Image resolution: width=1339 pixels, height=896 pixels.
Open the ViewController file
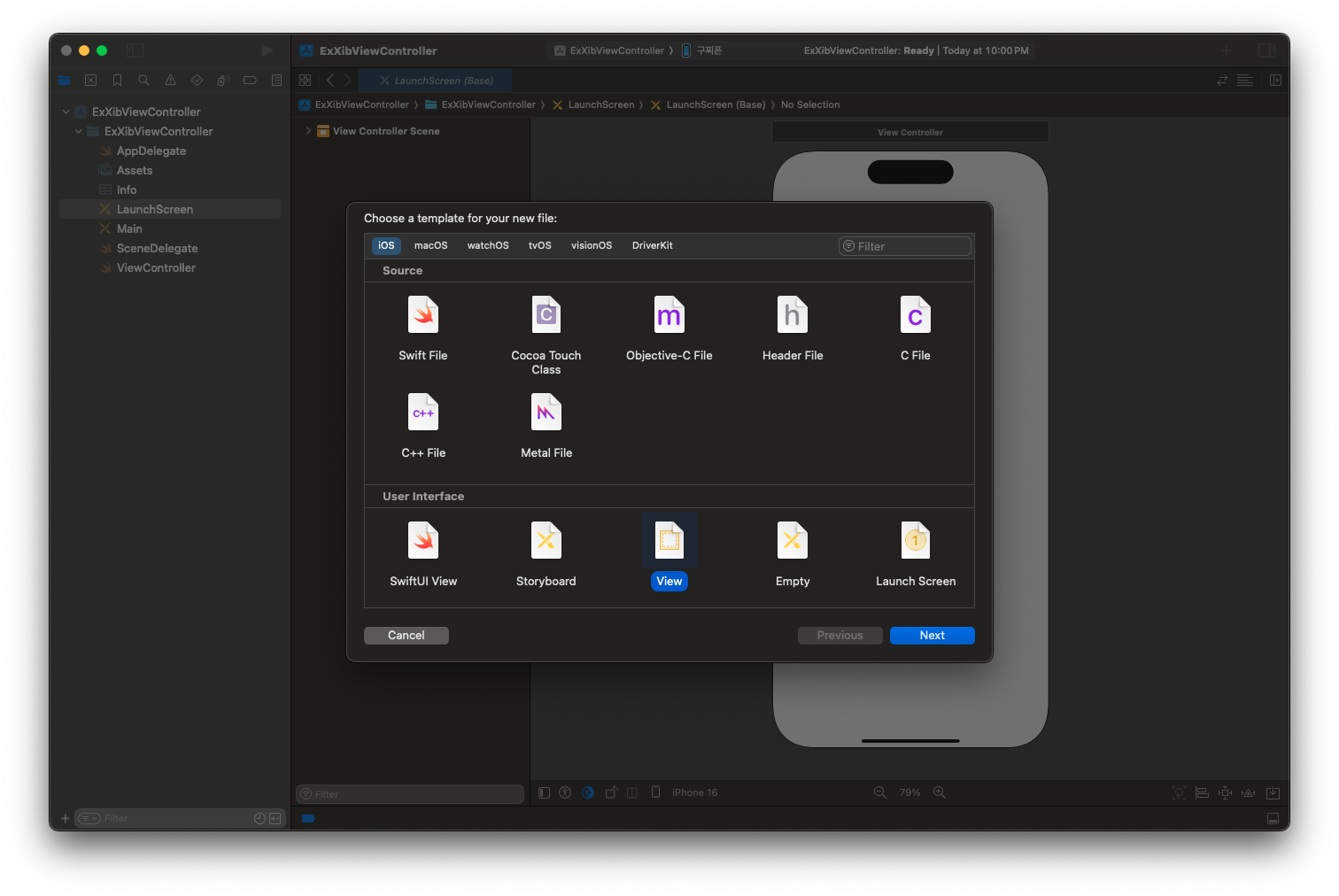(x=156, y=268)
